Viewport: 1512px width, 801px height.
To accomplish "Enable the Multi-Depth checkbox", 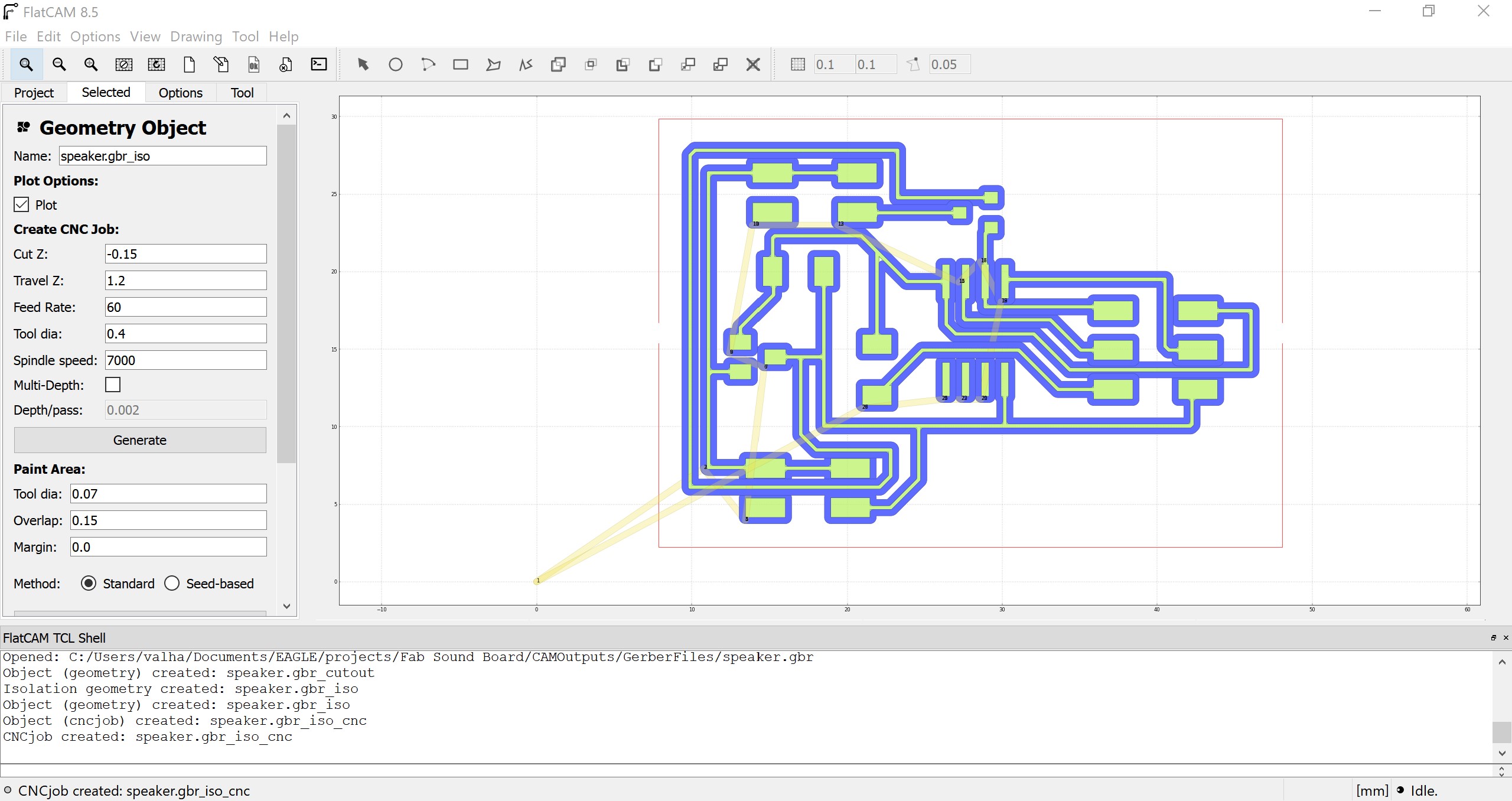I will 113,385.
